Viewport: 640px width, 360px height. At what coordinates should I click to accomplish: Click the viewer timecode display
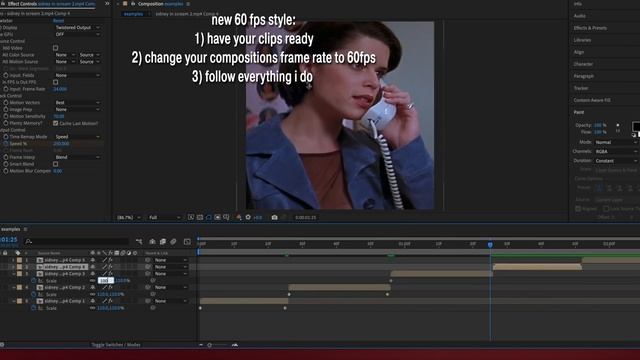[305, 218]
